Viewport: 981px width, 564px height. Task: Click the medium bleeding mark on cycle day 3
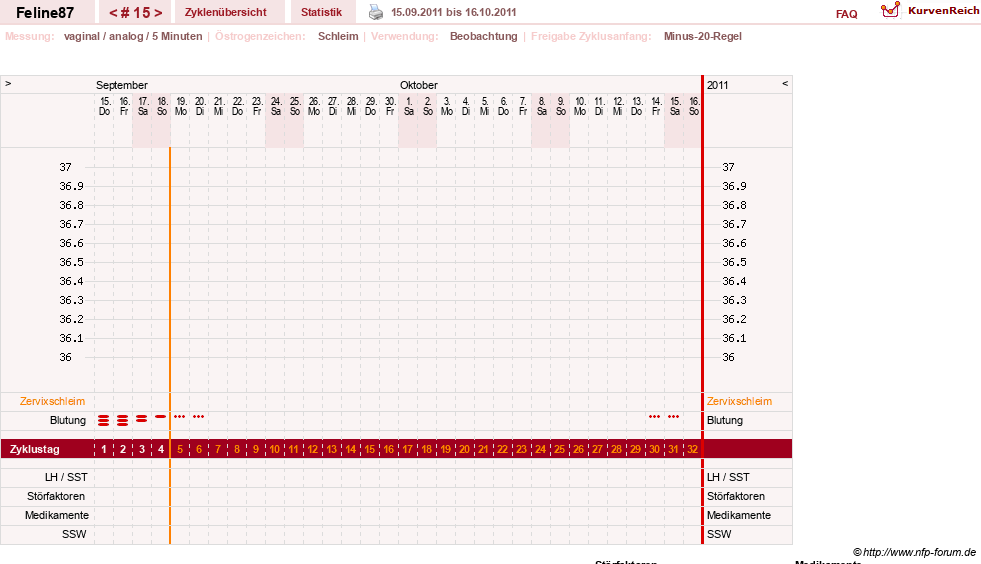click(x=142, y=418)
